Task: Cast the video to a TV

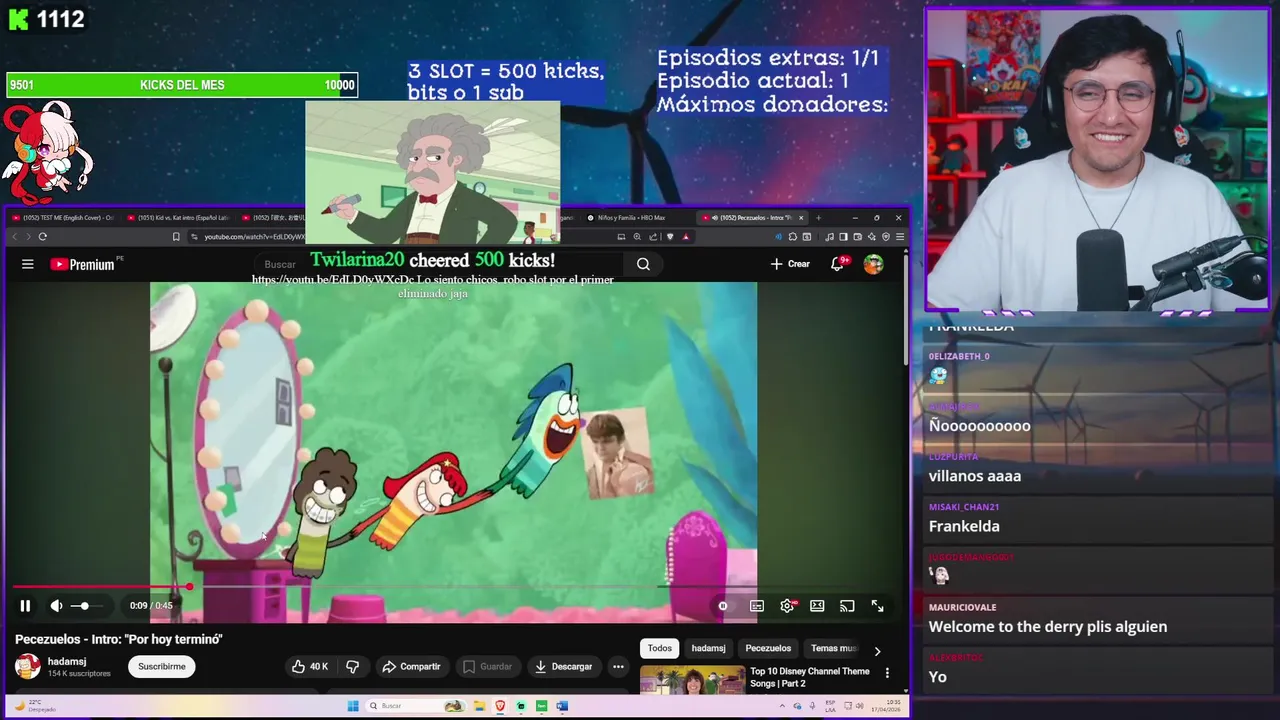Action: click(x=847, y=605)
